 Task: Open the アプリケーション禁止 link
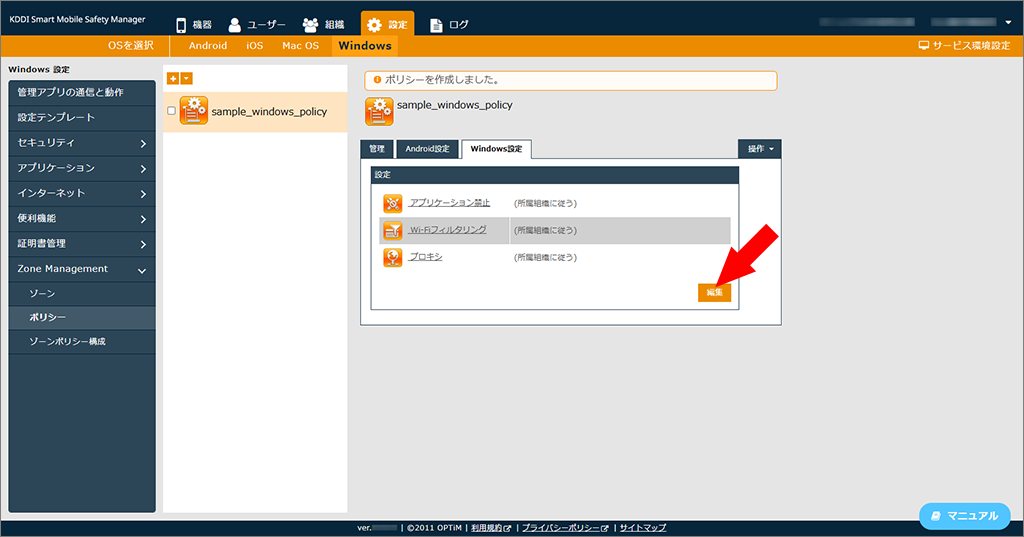coord(449,203)
